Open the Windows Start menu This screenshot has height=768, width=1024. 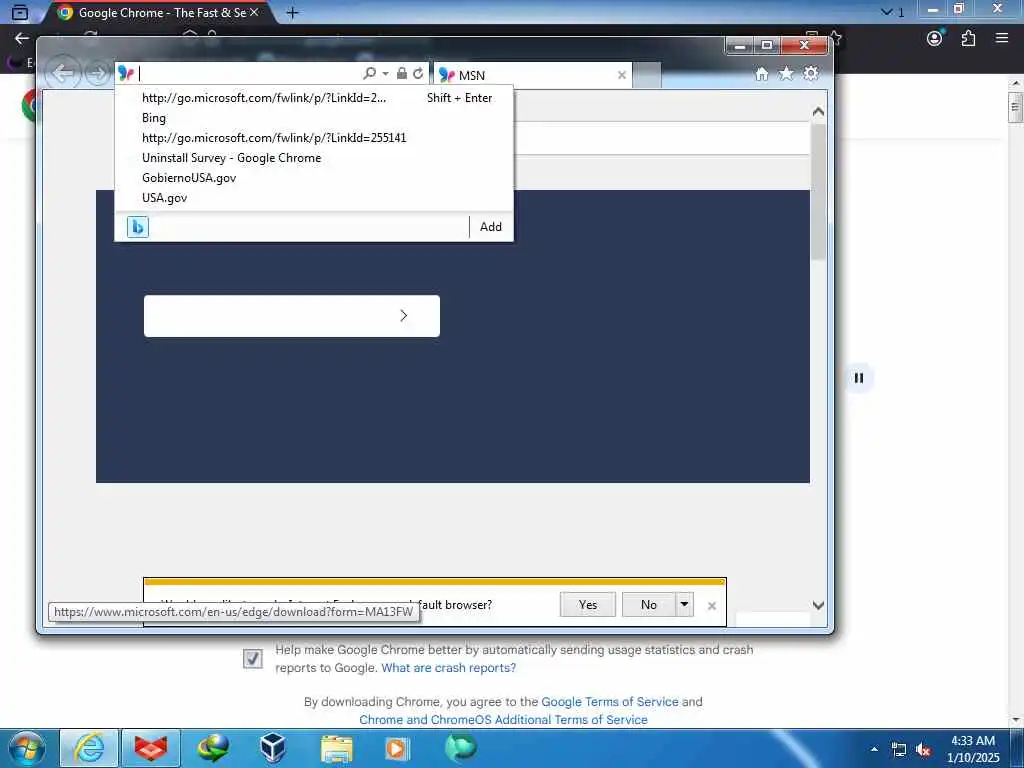point(26,748)
